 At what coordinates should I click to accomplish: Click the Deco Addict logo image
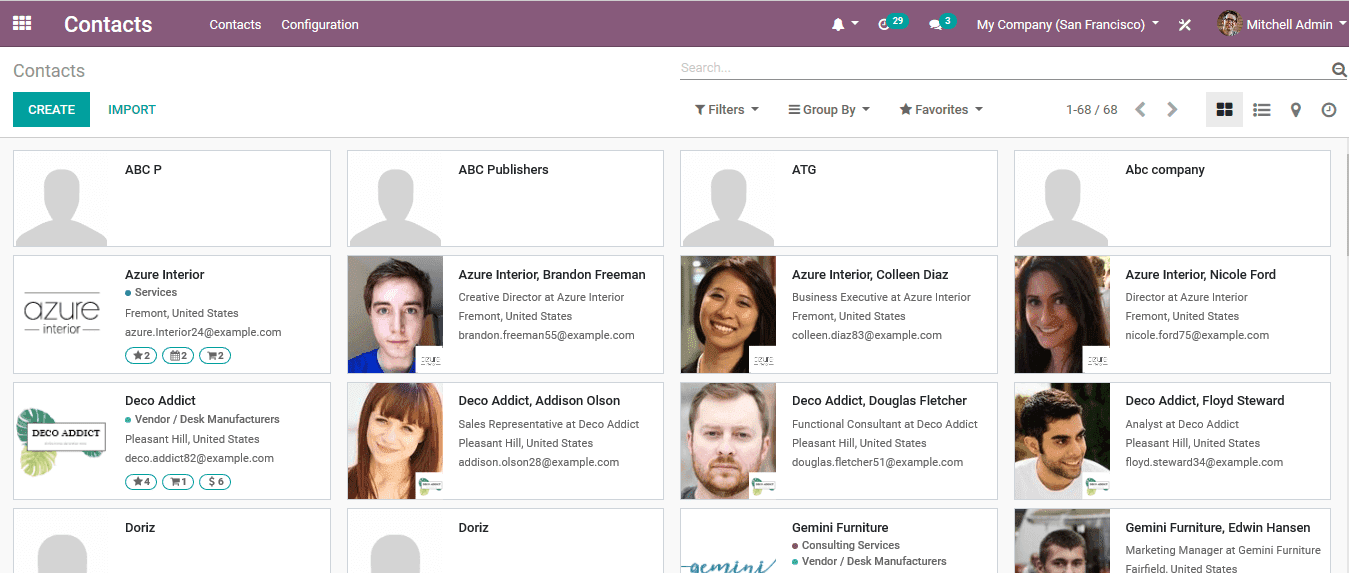(x=62, y=441)
